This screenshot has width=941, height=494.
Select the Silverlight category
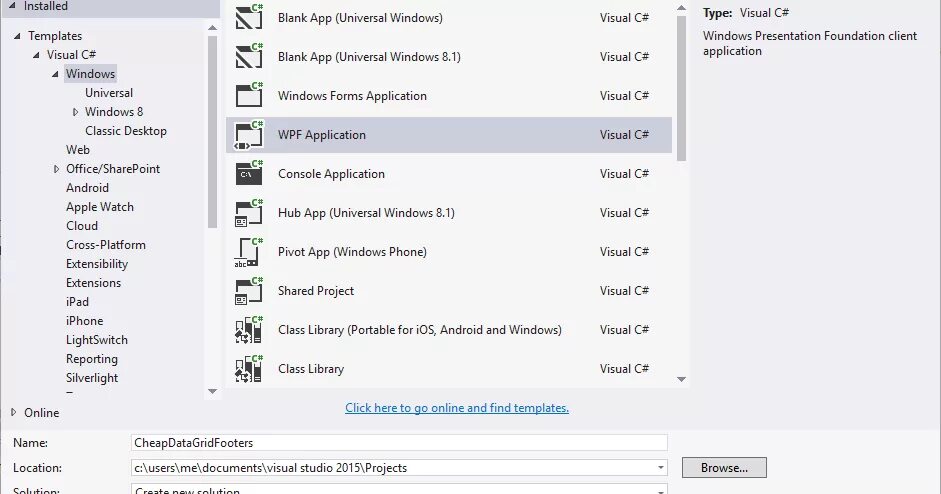tap(92, 378)
